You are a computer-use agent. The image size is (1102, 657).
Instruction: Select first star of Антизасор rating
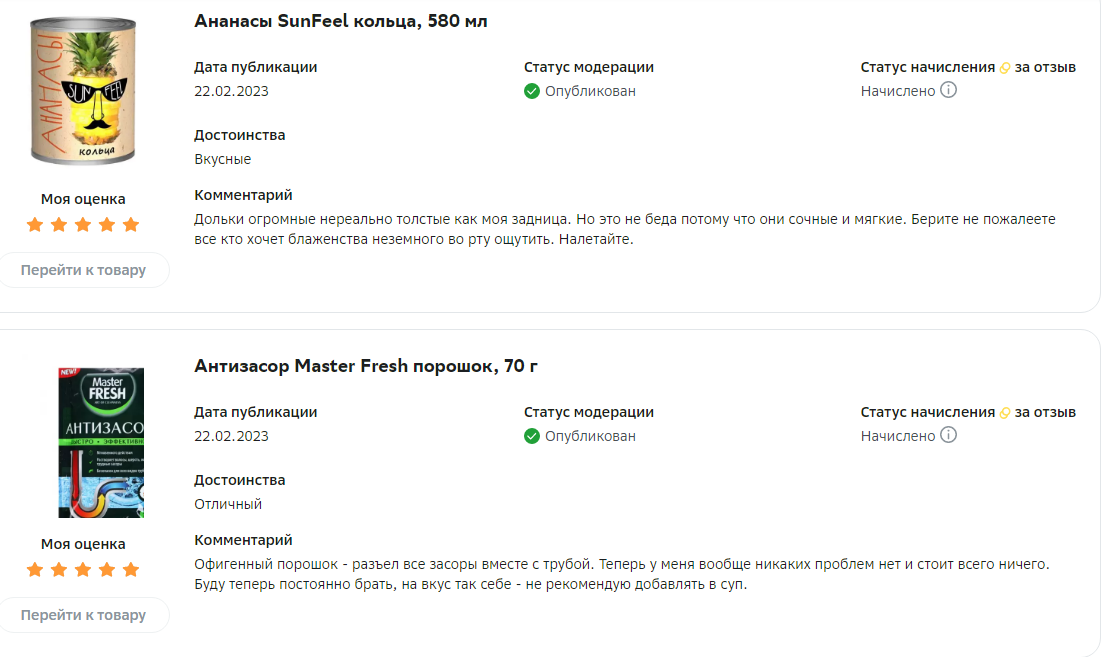[34, 570]
